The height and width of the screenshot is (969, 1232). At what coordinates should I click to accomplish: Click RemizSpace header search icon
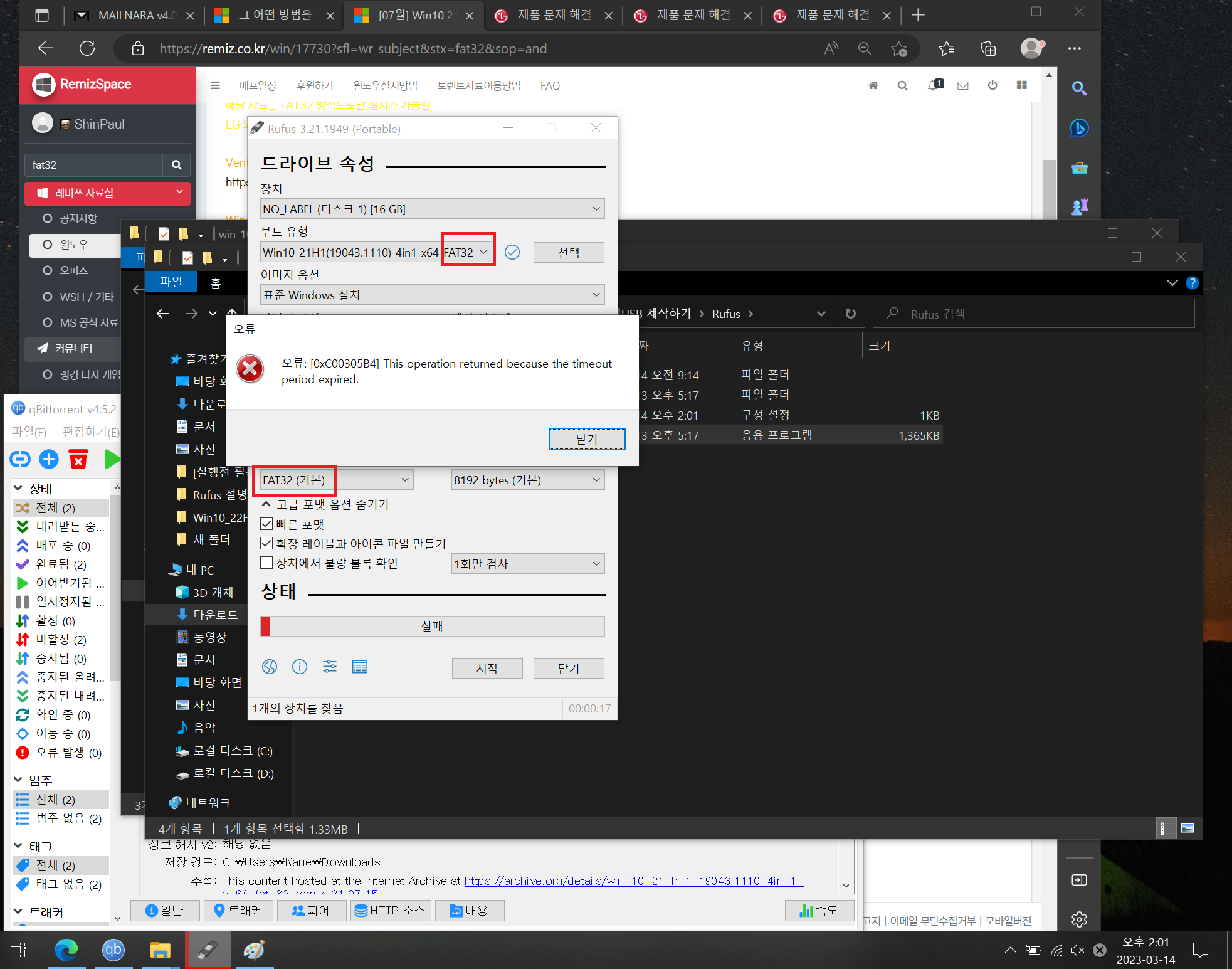(902, 85)
